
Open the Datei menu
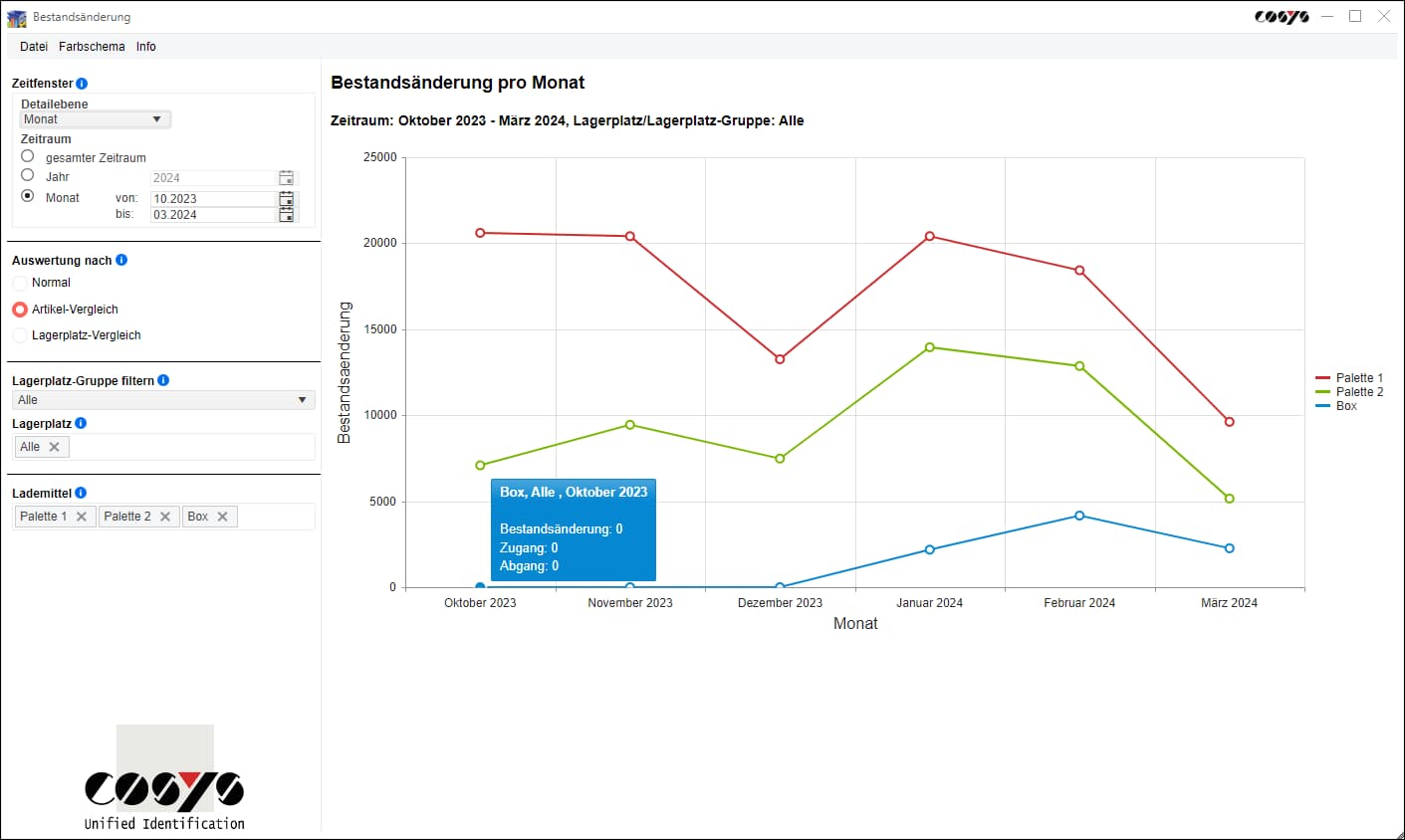point(34,47)
